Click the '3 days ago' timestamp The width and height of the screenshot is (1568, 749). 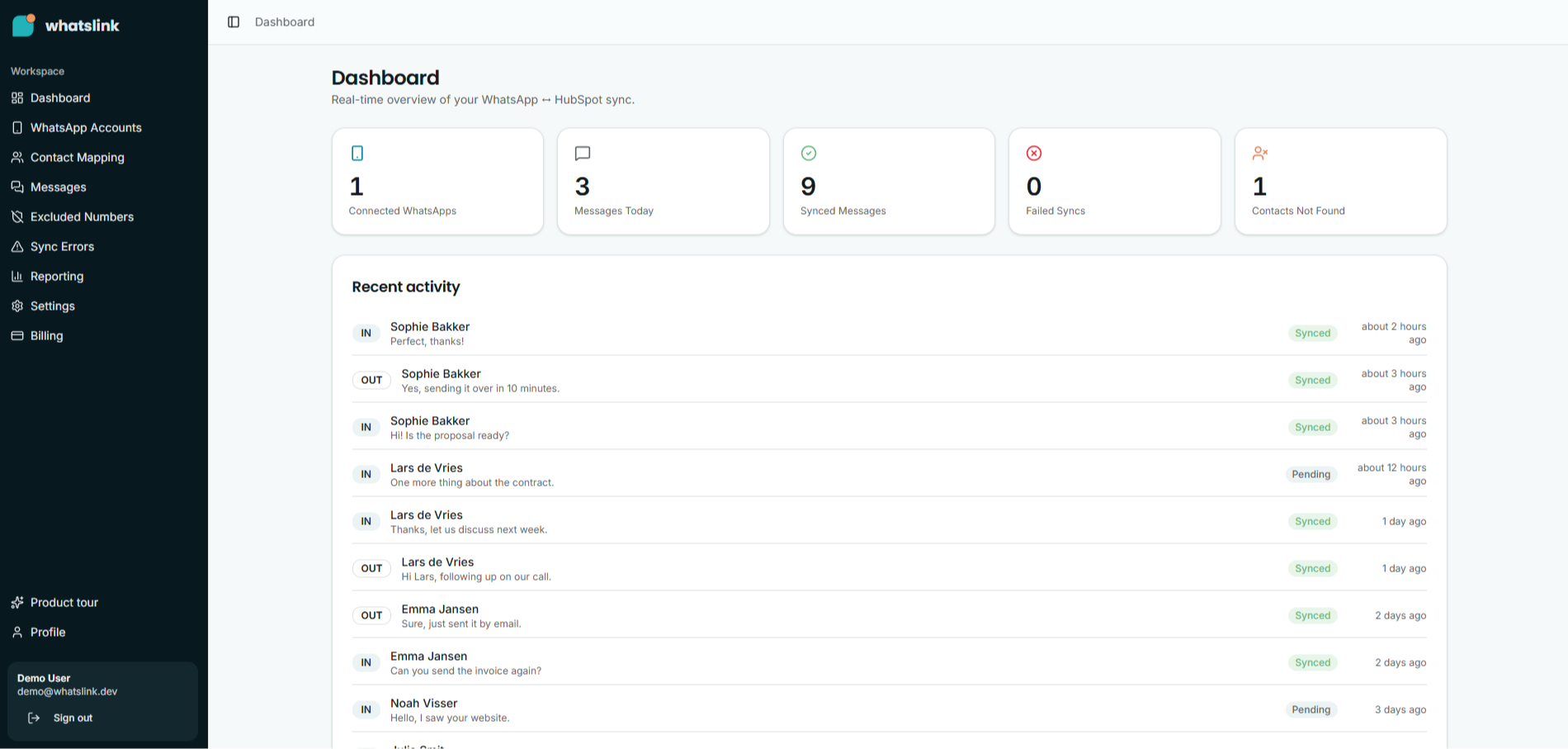1400,709
